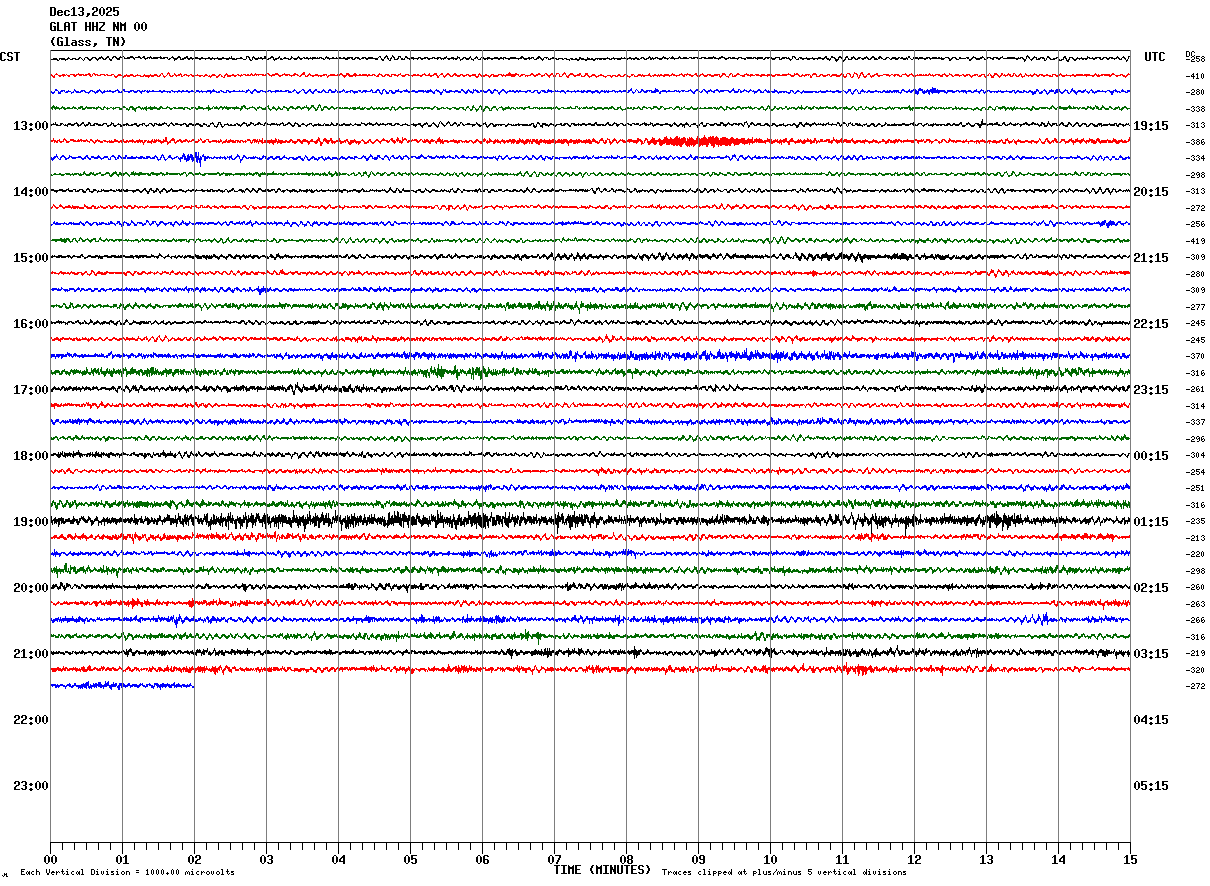Select minute 15 on the bottom axis
This screenshot has height=886, width=1210.
coord(1130,859)
